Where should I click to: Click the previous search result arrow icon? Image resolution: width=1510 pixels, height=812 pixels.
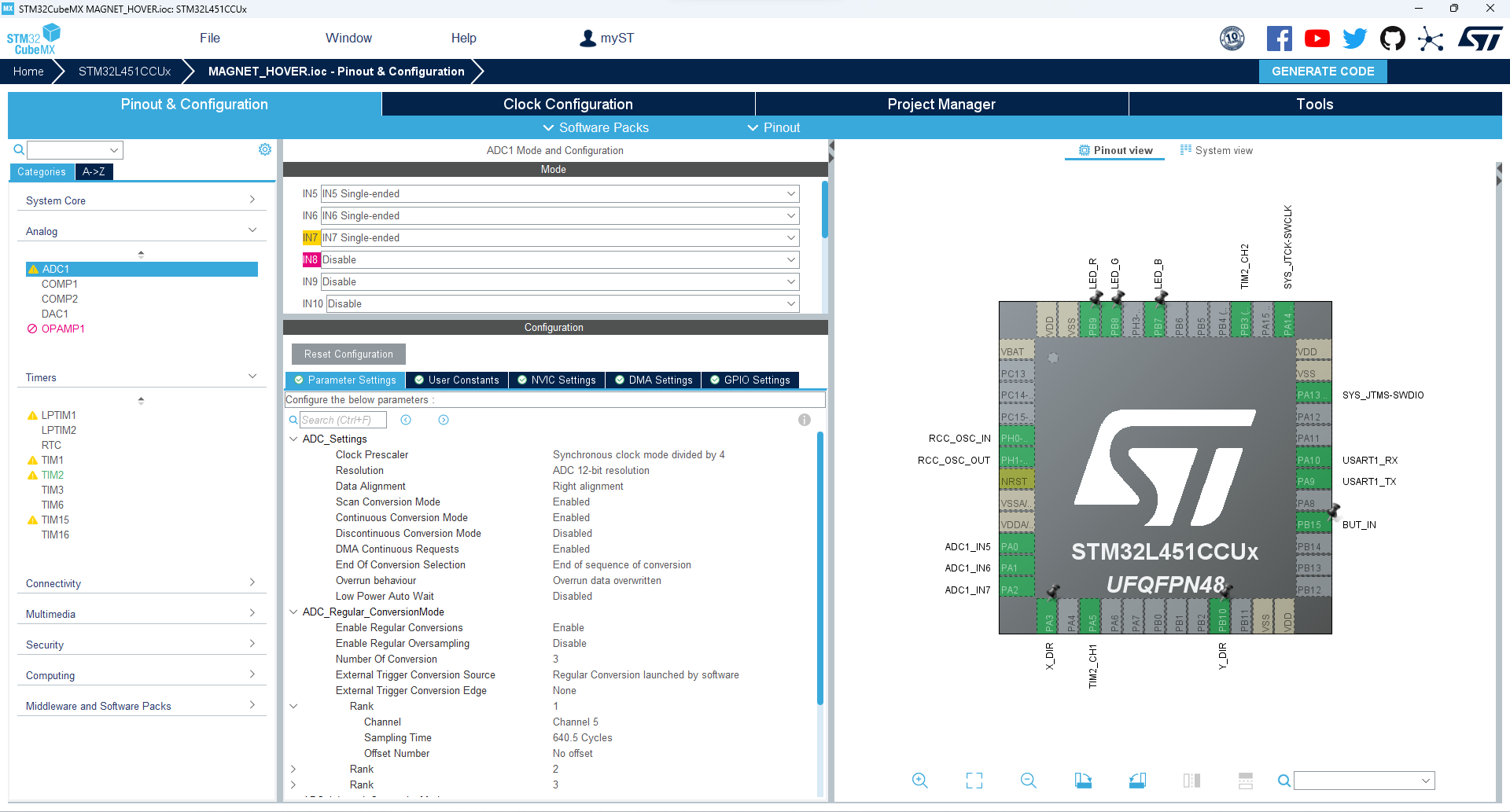pos(406,420)
